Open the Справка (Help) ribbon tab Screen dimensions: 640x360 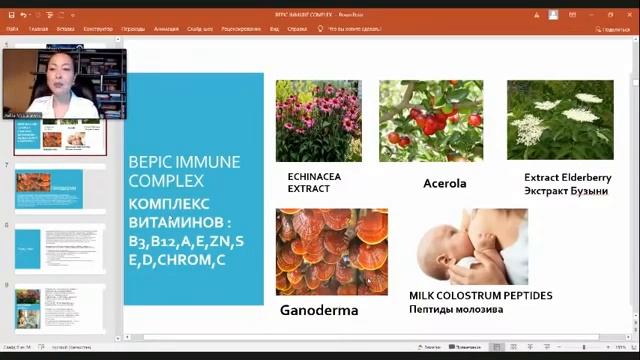(297, 29)
